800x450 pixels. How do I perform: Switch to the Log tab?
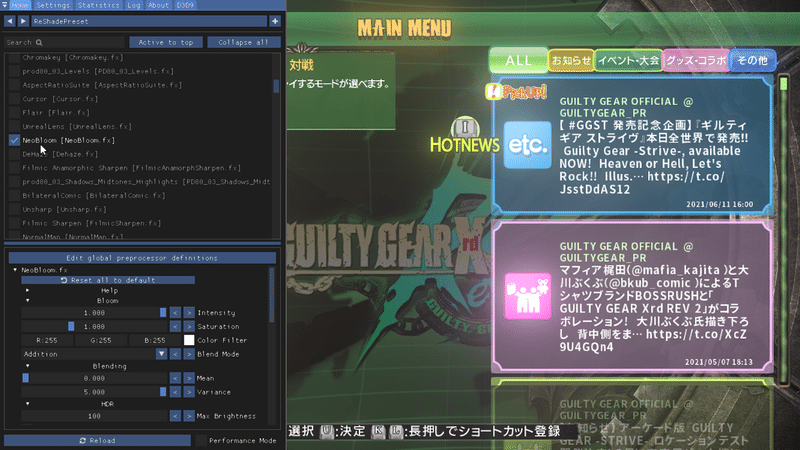click(134, 5)
